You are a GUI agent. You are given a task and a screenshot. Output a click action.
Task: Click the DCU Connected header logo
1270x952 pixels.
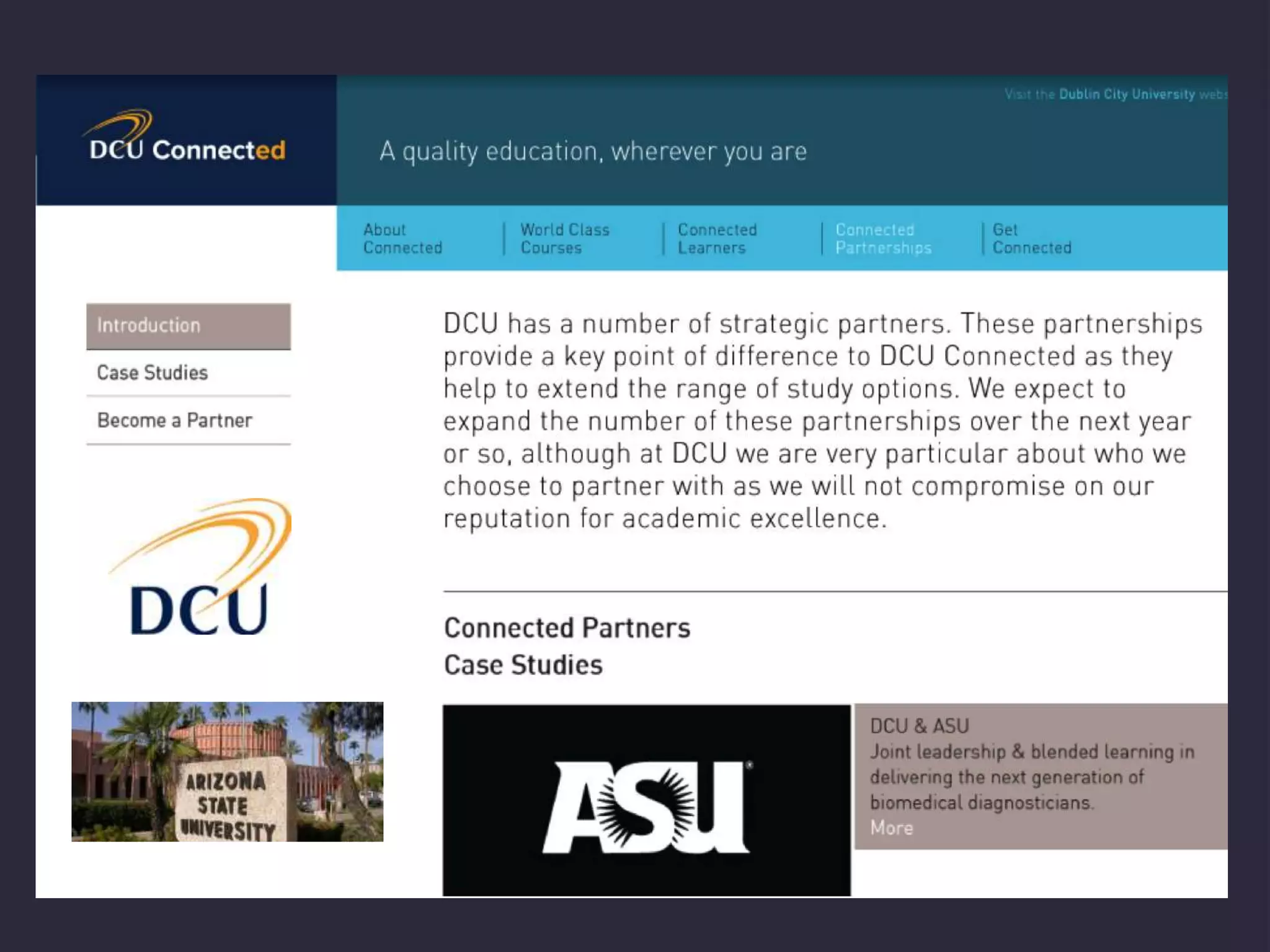(x=187, y=139)
